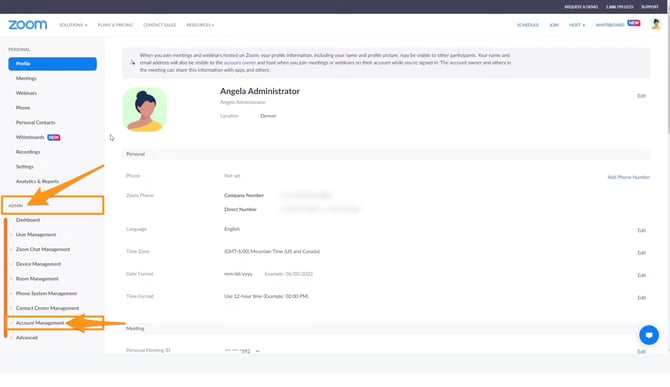This screenshot has width=670, height=387.
Task: Open Phone in the sidebar
Action: [23, 108]
